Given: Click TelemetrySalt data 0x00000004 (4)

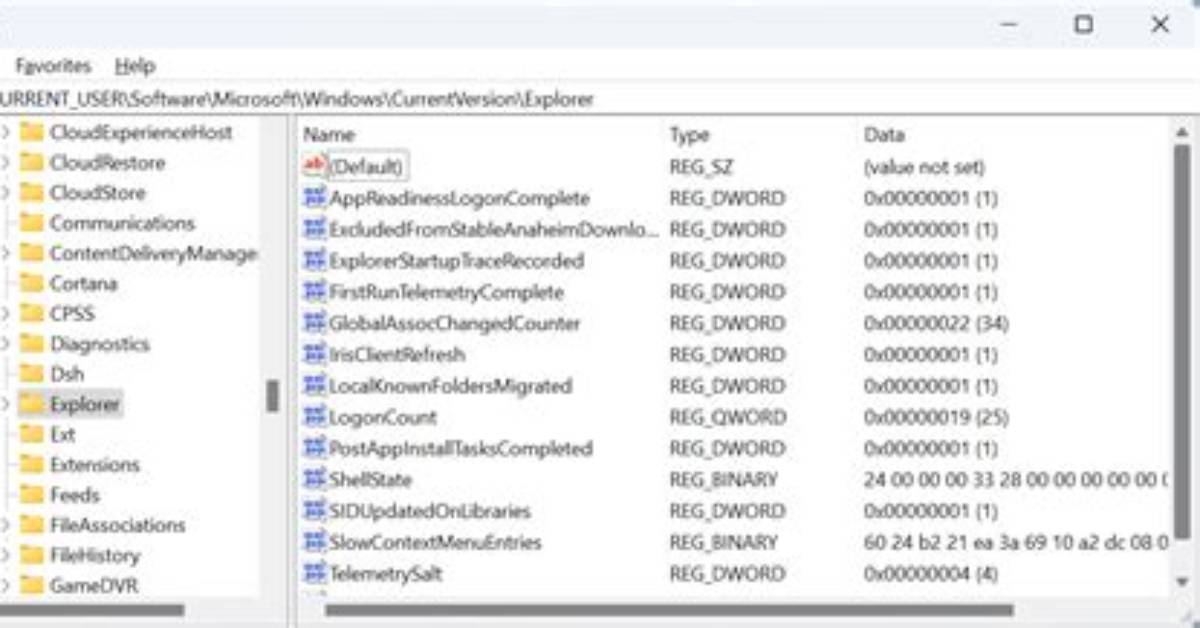Looking at the screenshot, I should click(931, 573).
